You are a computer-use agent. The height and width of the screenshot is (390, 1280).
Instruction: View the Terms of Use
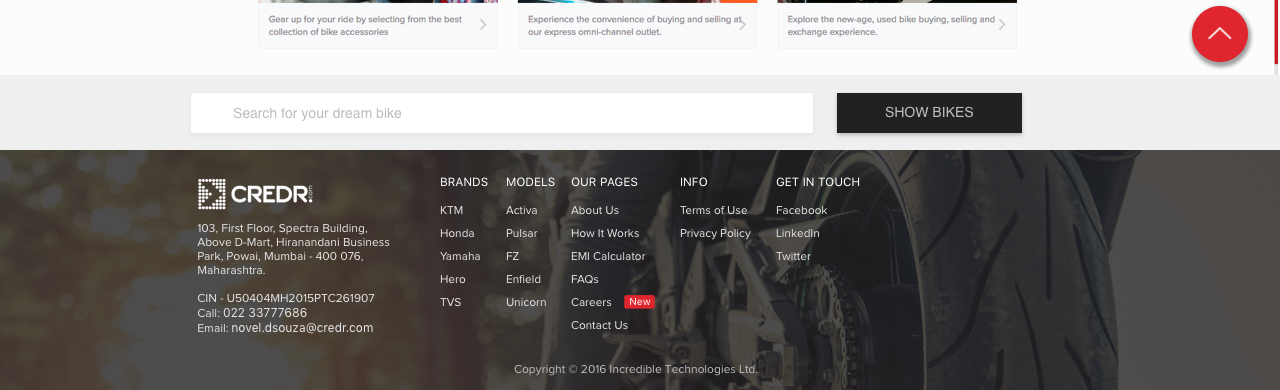[x=714, y=210]
